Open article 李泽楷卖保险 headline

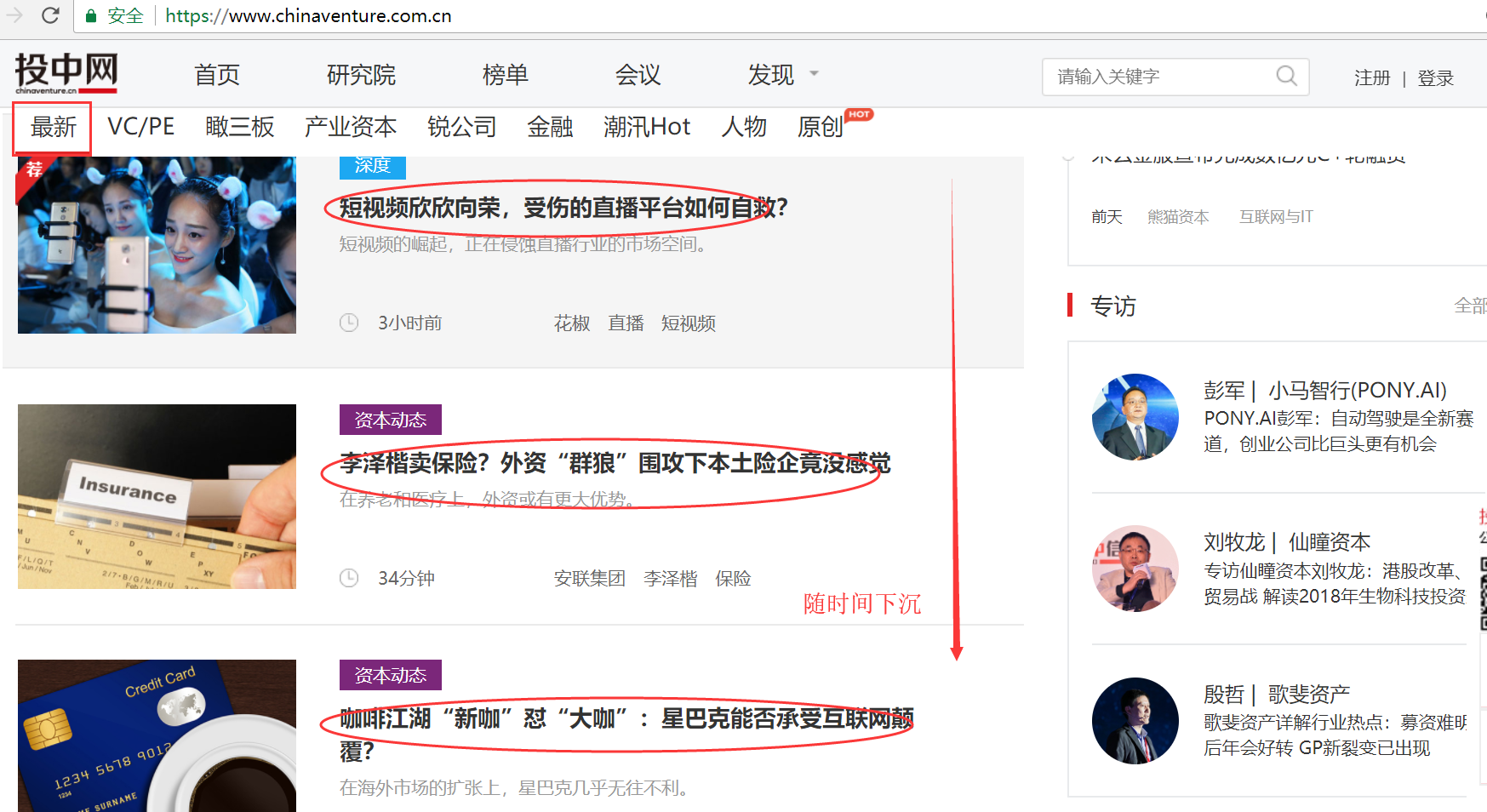615,463
